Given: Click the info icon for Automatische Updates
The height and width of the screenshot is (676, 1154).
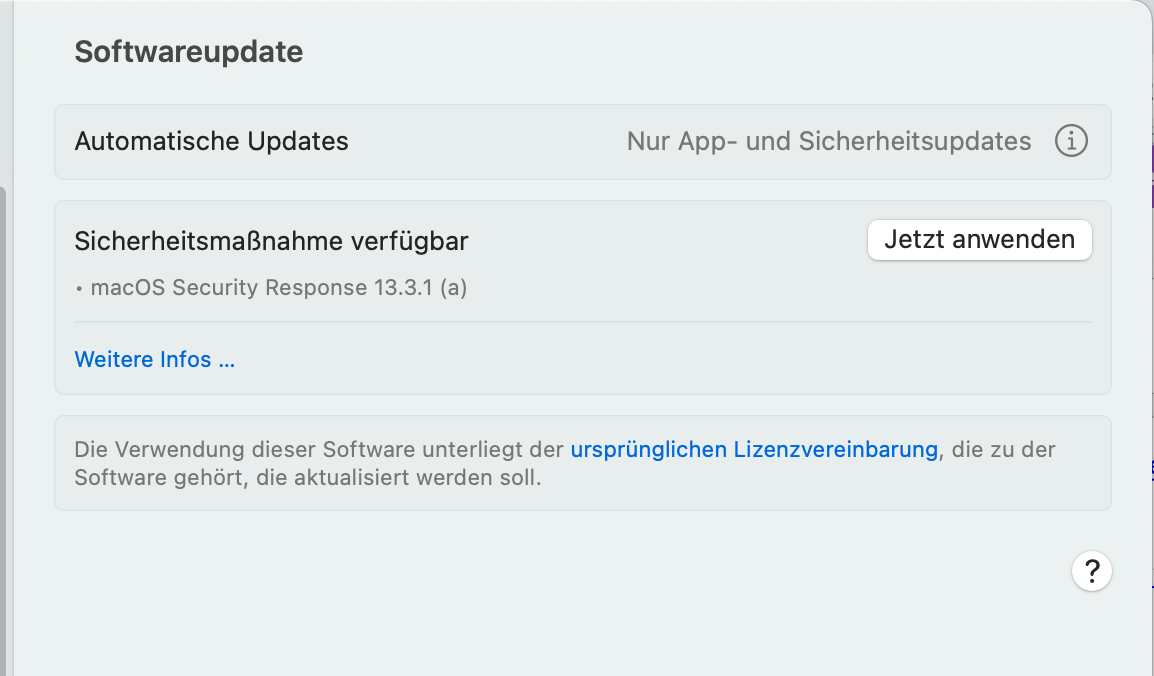Looking at the screenshot, I should click(1071, 141).
